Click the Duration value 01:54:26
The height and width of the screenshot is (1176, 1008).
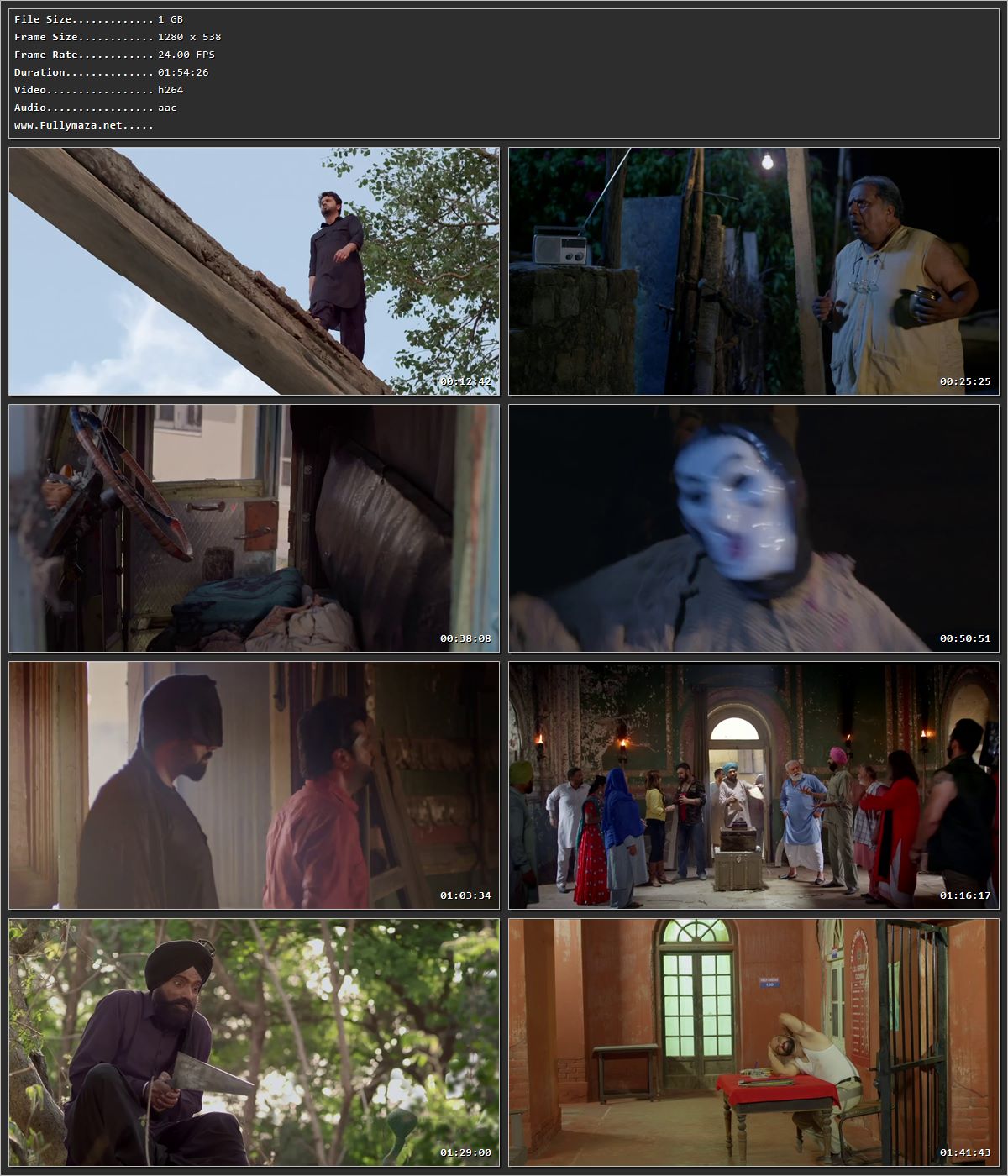183,72
